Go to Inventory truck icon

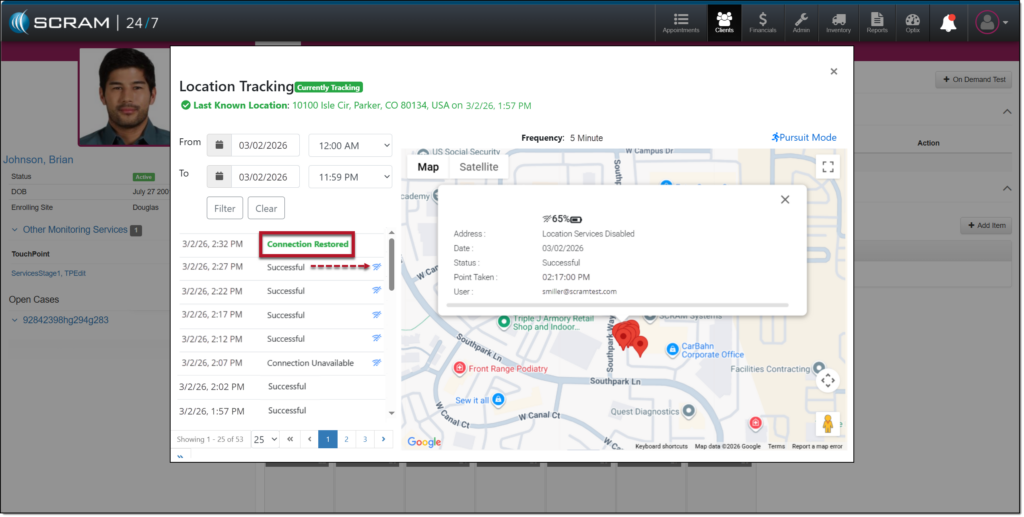point(838,23)
